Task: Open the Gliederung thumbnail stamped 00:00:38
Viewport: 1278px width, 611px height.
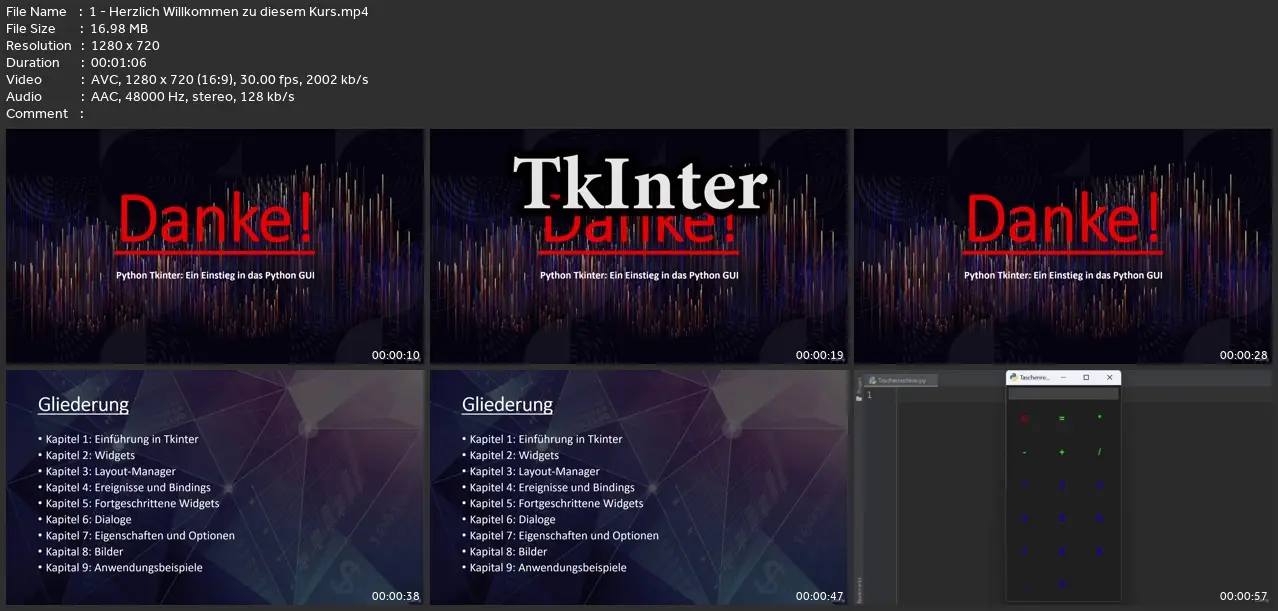Action: pyautogui.click(x=215, y=487)
